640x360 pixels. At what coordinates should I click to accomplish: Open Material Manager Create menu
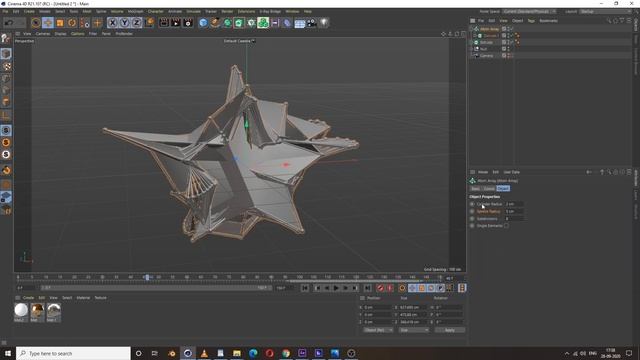pyautogui.click(x=28, y=298)
